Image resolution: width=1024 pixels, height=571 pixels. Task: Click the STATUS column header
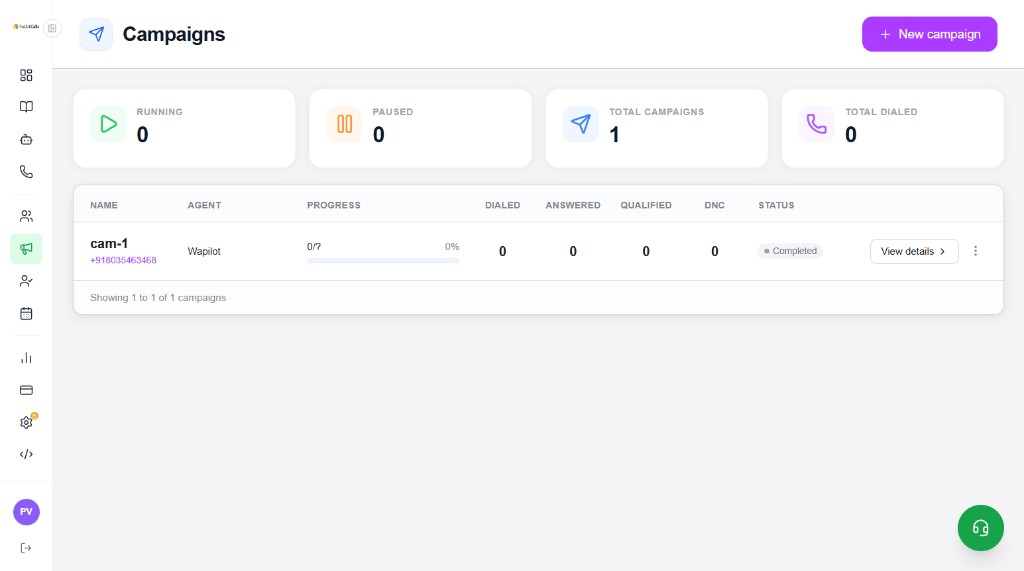pos(776,205)
